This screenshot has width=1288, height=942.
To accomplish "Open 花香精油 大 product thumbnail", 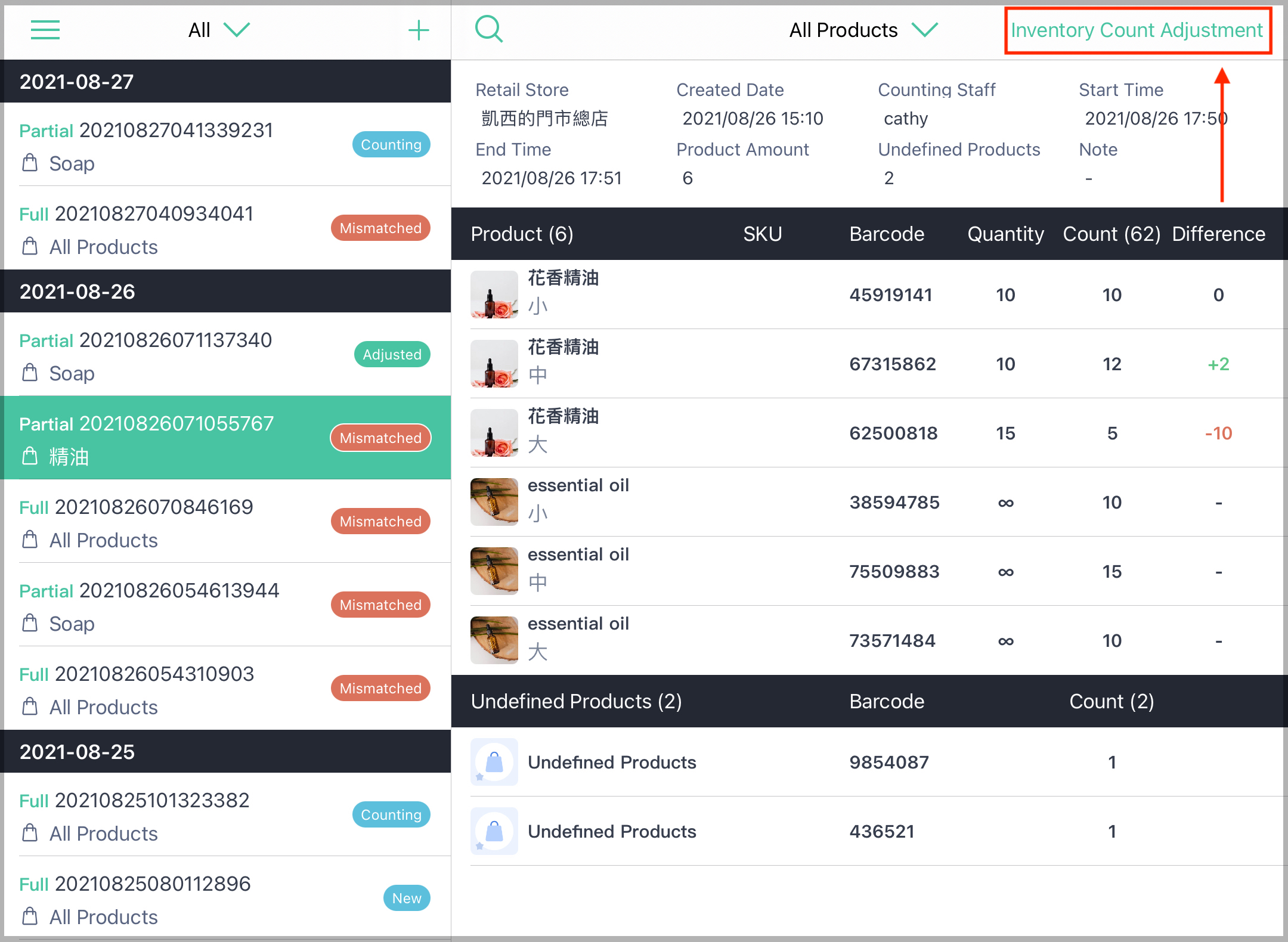I will [494, 433].
